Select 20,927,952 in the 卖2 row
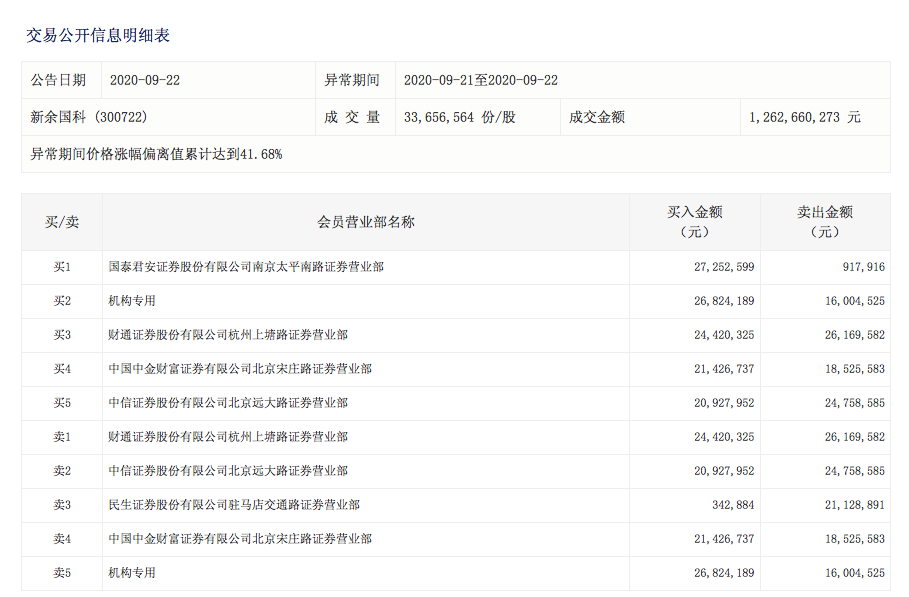 pyautogui.click(x=724, y=471)
